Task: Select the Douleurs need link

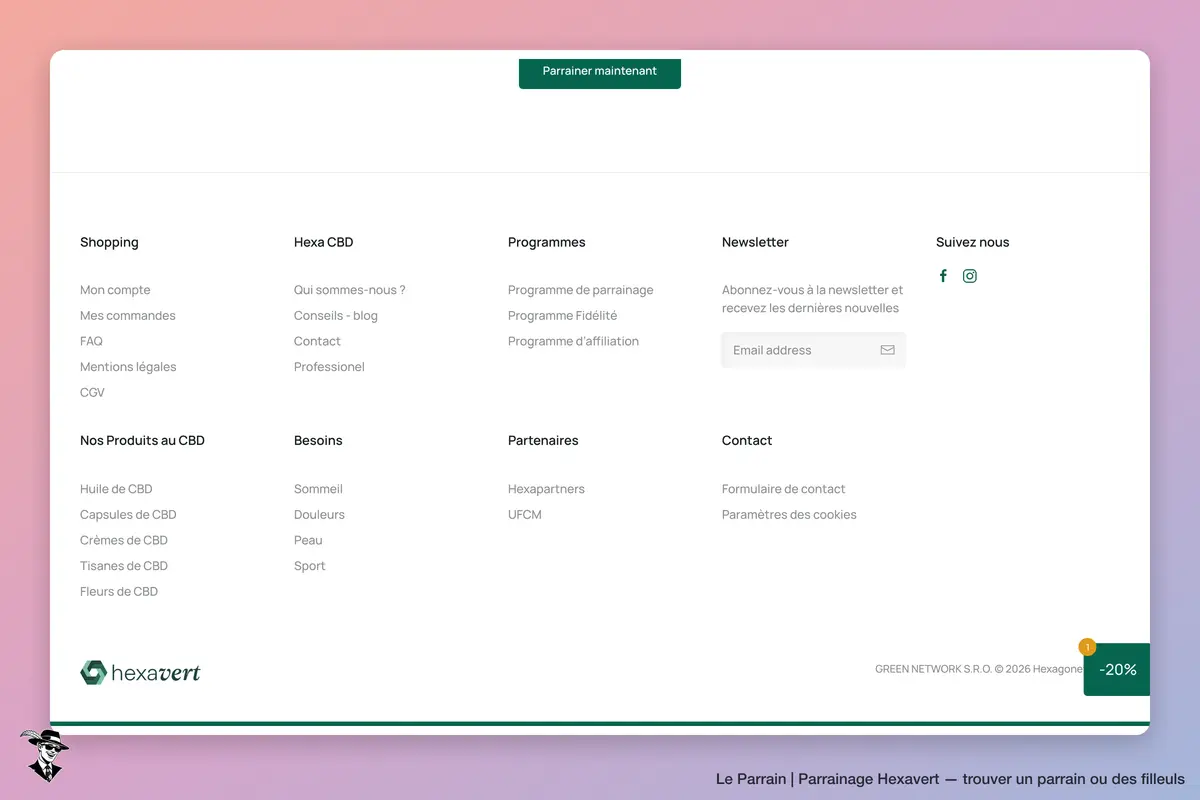Action: tap(319, 515)
